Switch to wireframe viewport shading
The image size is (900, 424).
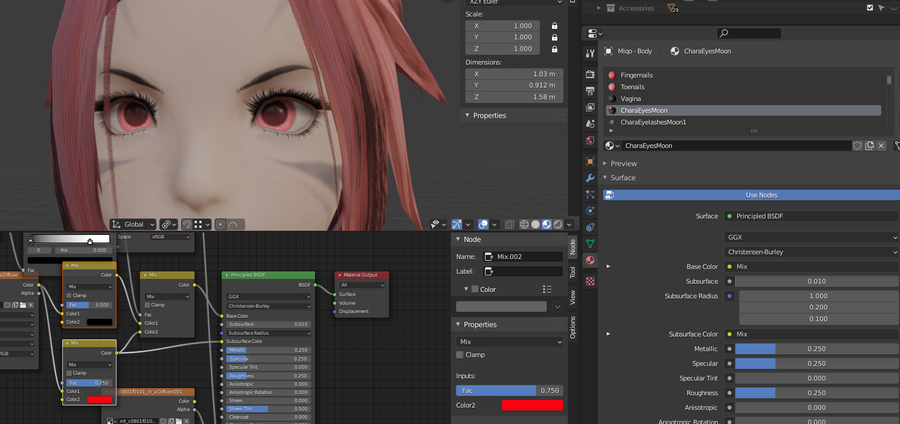point(524,224)
